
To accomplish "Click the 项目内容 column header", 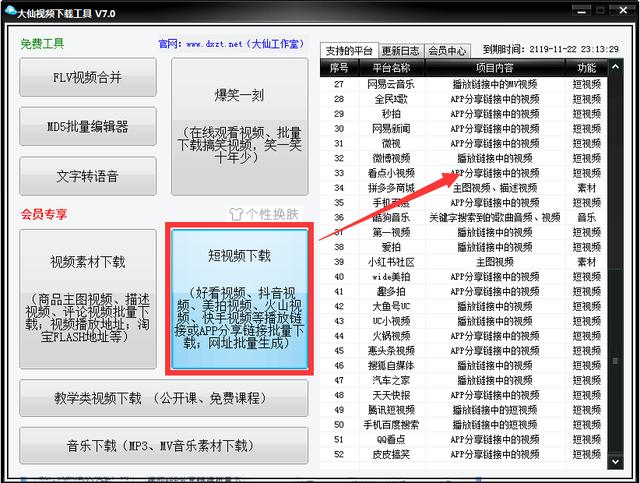I will pyautogui.click(x=494, y=68).
